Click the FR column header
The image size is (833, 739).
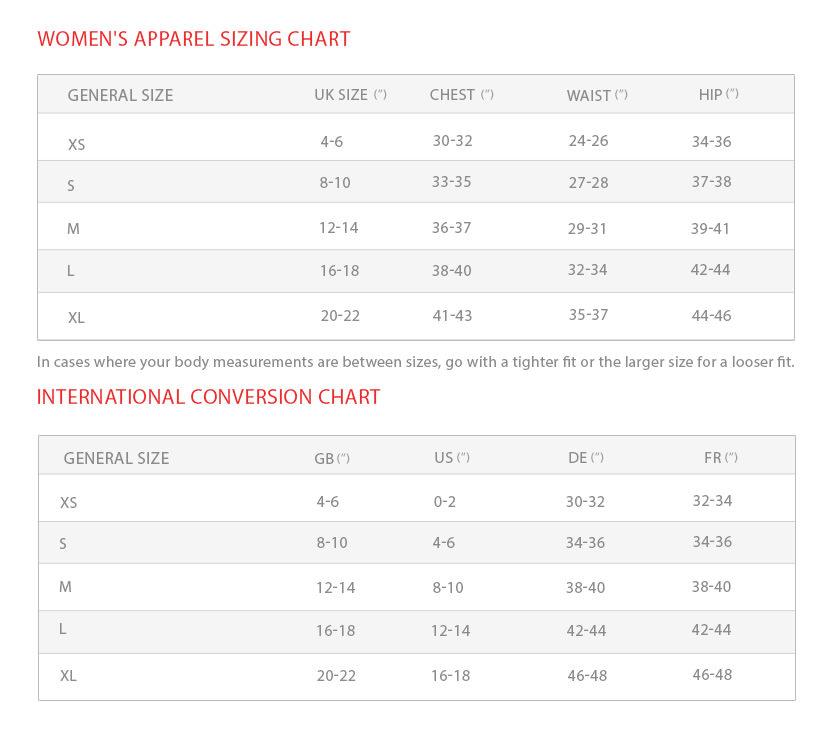720,458
